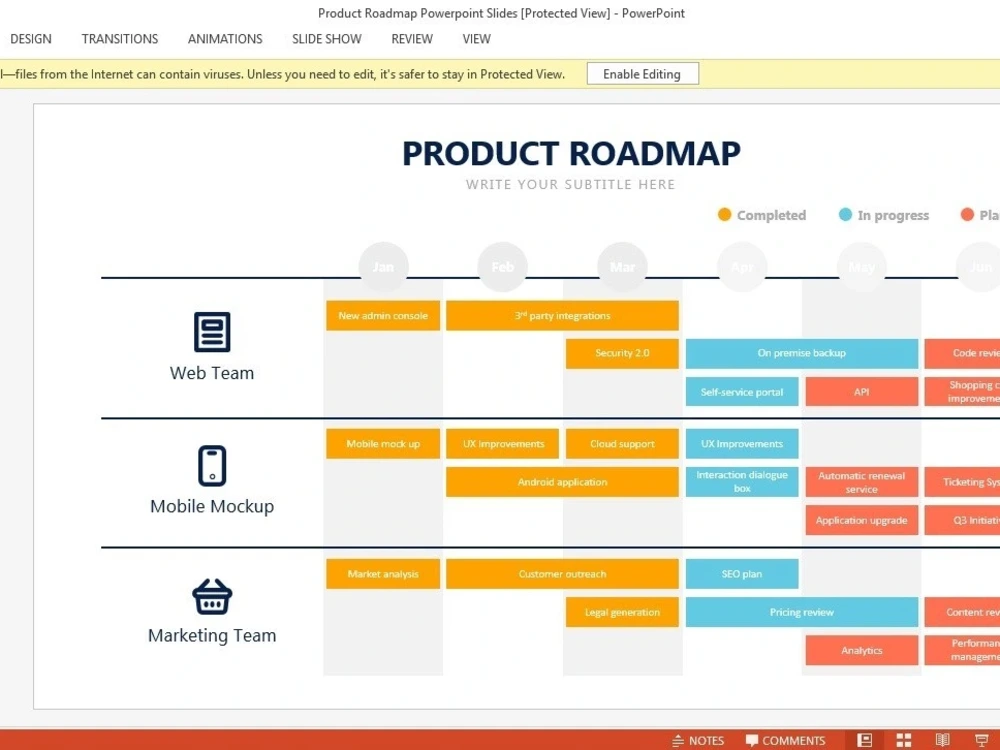This screenshot has height=750, width=1000.
Task: Select the On premise backup bar
Action: [802, 353]
